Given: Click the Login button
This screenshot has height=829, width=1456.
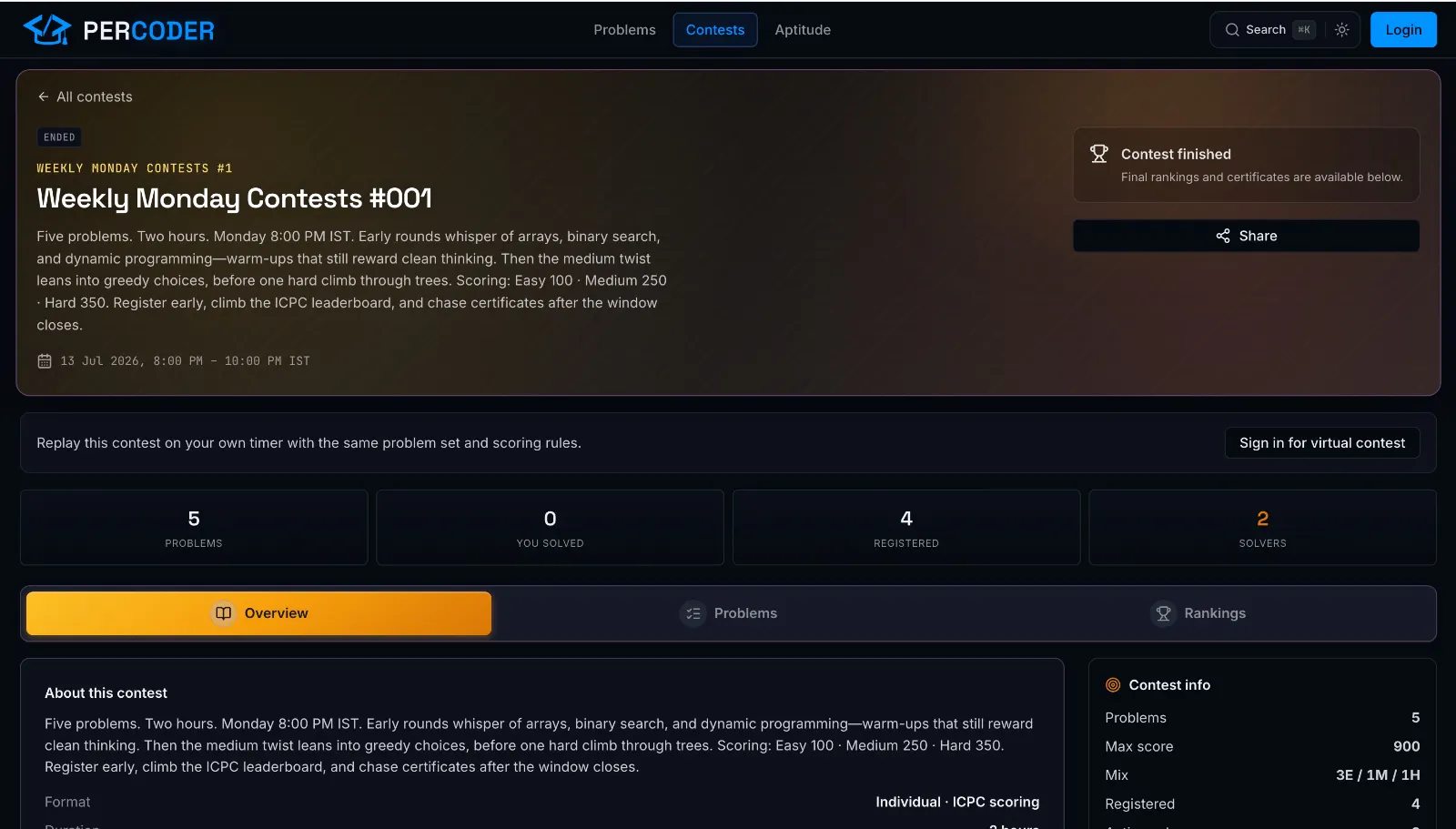Looking at the screenshot, I should pyautogui.click(x=1403, y=30).
